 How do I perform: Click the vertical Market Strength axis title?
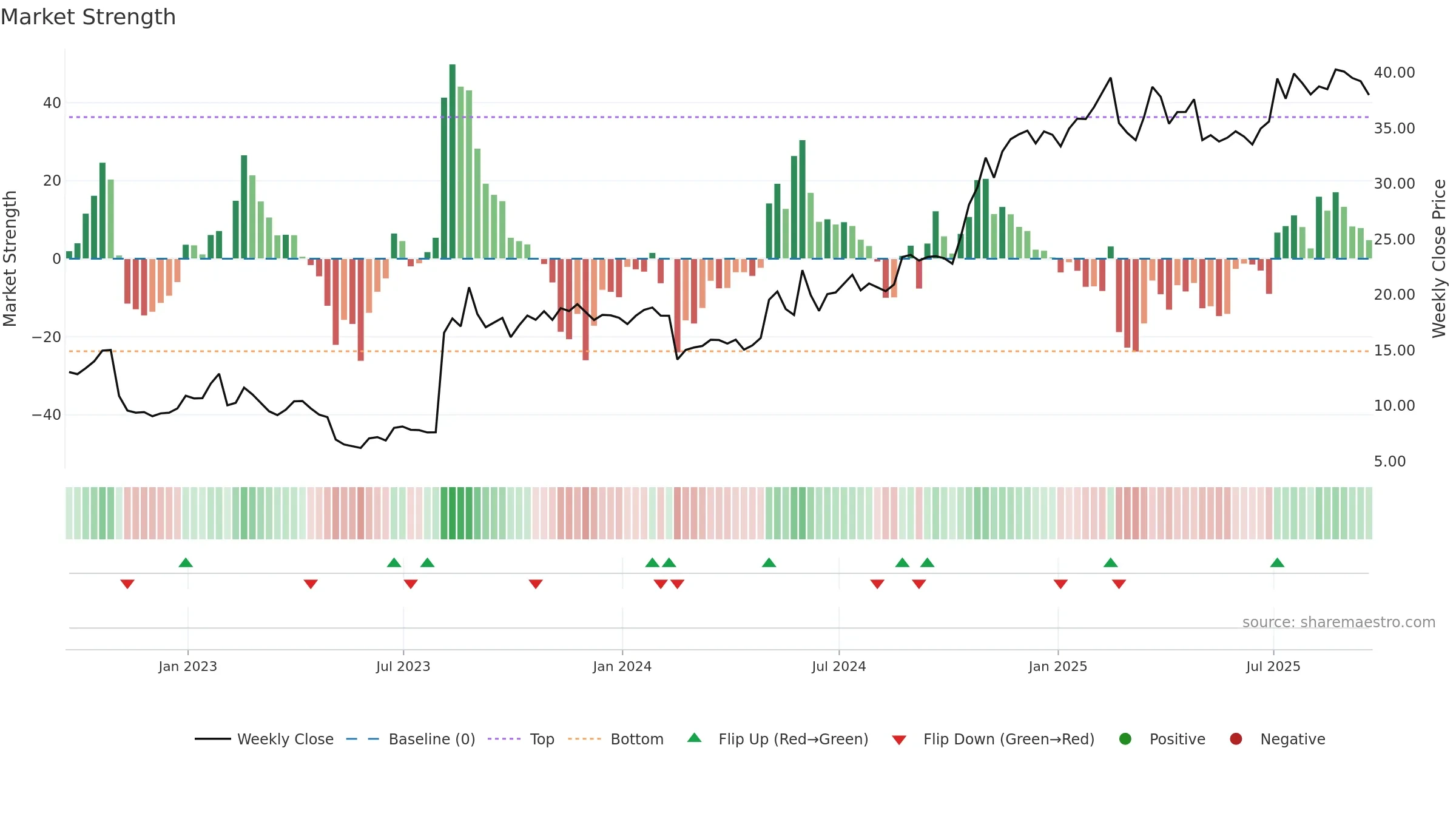tap(10, 258)
